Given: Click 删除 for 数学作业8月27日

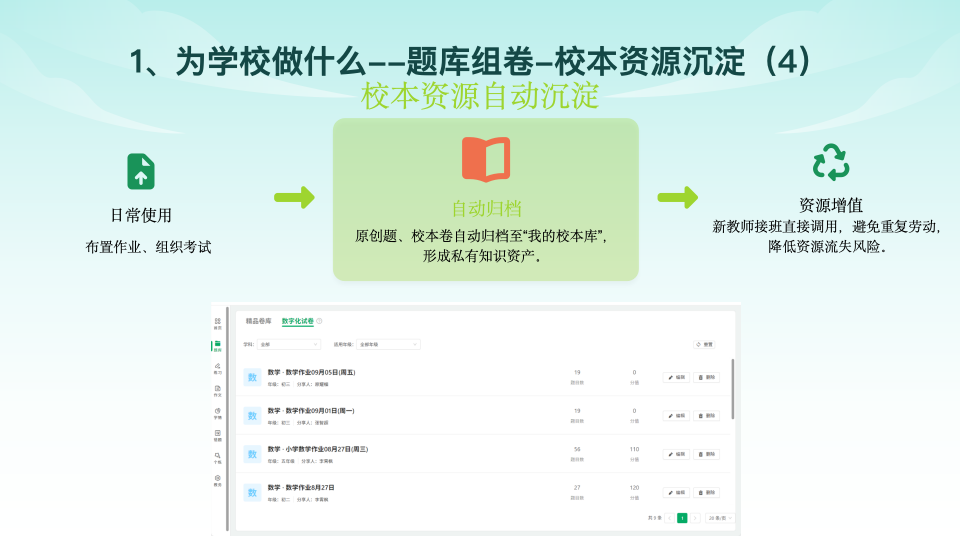Looking at the screenshot, I should [706, 492].
